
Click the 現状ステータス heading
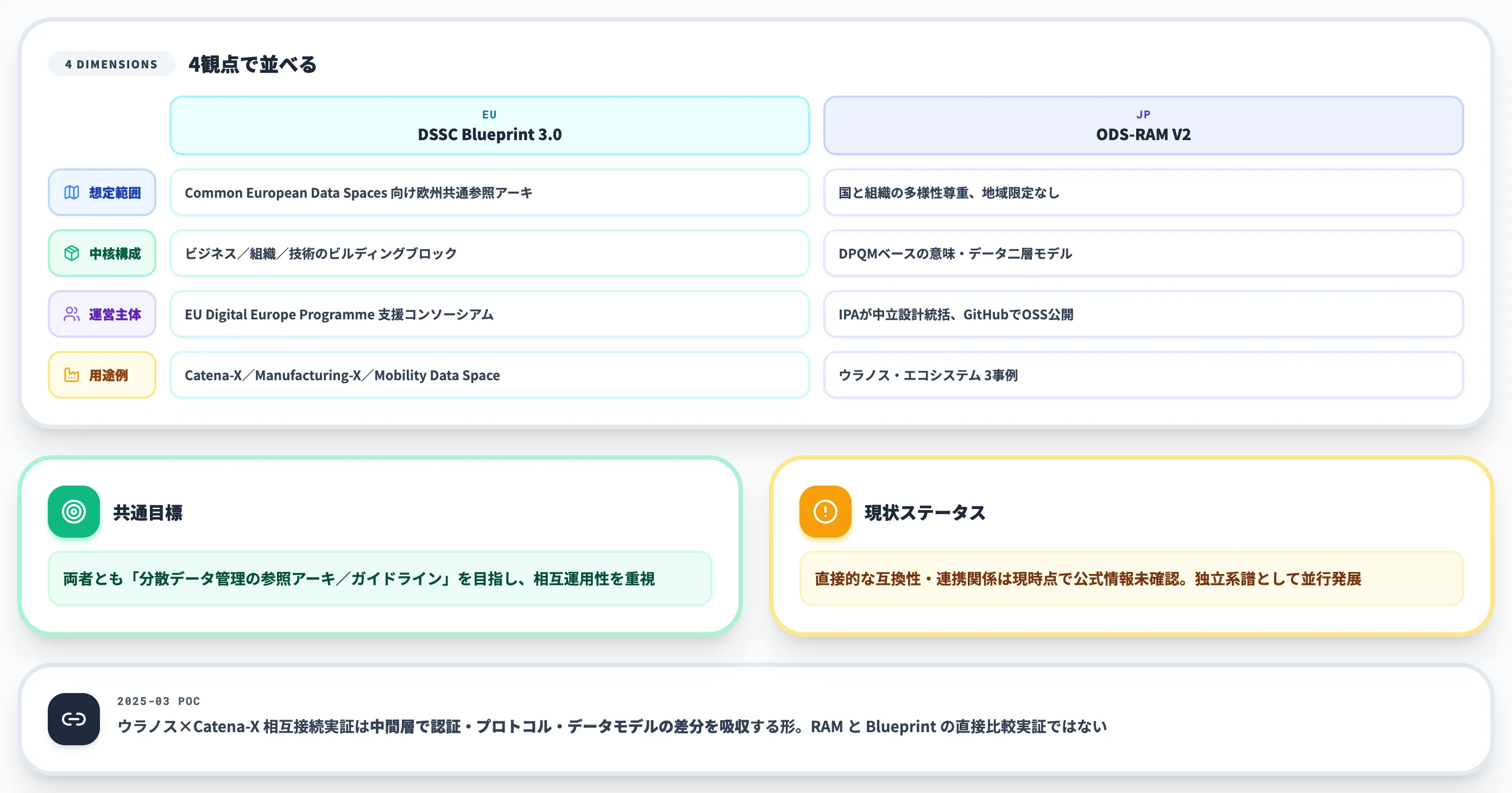tap(925, 512)
